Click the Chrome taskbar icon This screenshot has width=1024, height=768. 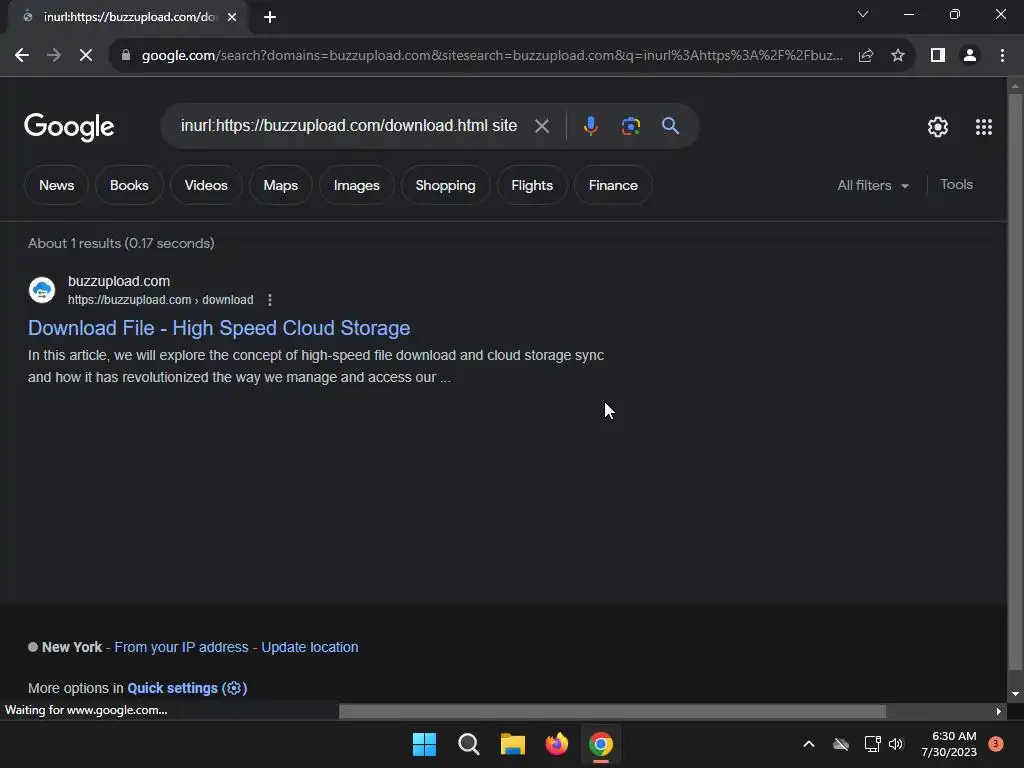[x=601, y=744]
